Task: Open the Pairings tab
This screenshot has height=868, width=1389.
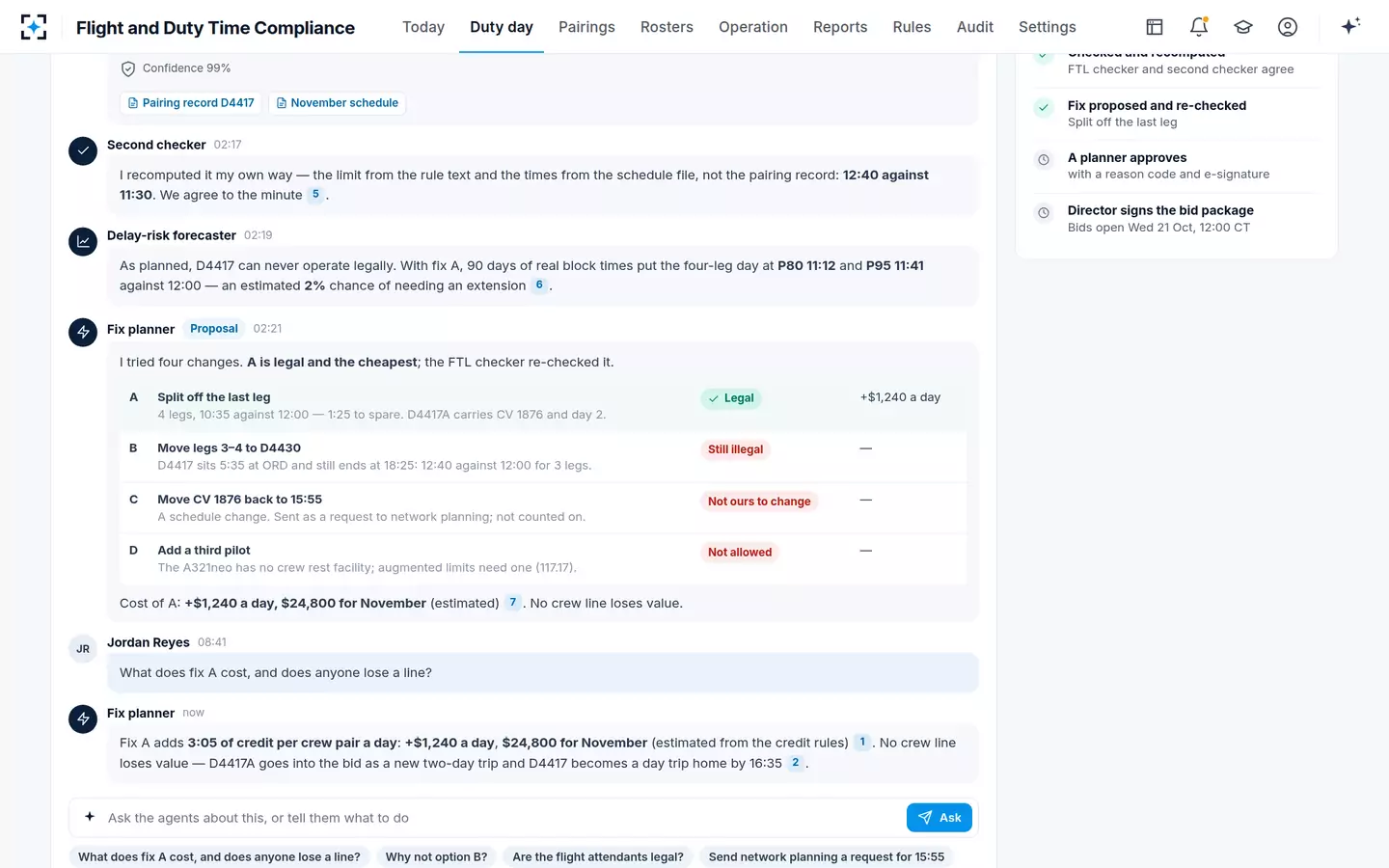Action: coord(586,27)
